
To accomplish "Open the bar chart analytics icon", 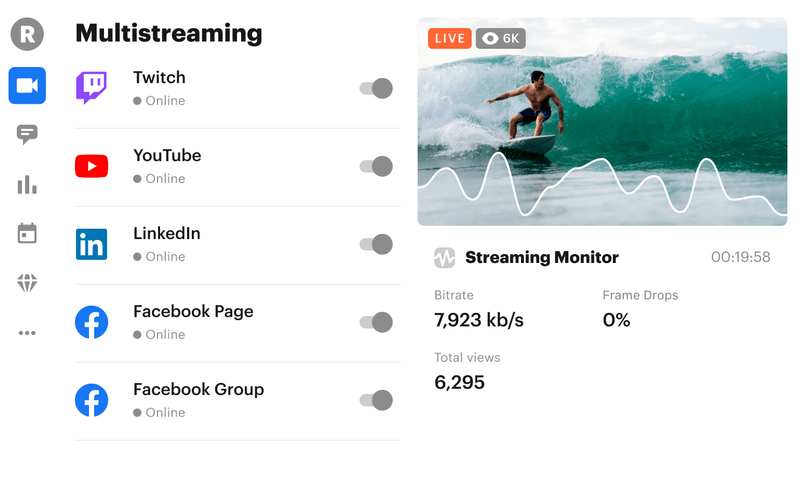I will click(27, 185).
